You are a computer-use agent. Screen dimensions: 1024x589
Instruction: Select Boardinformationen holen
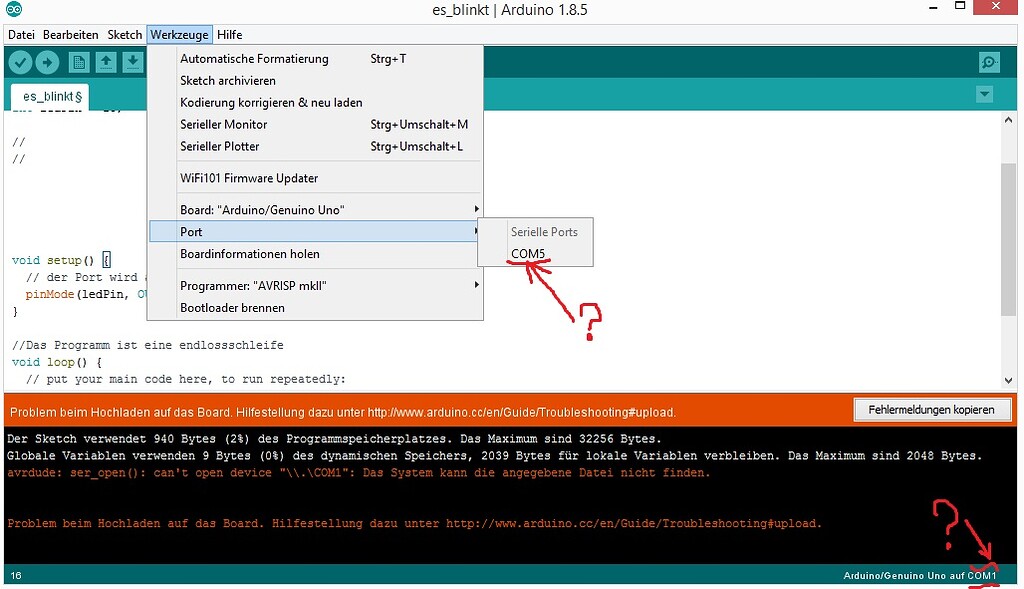[316, 254]
